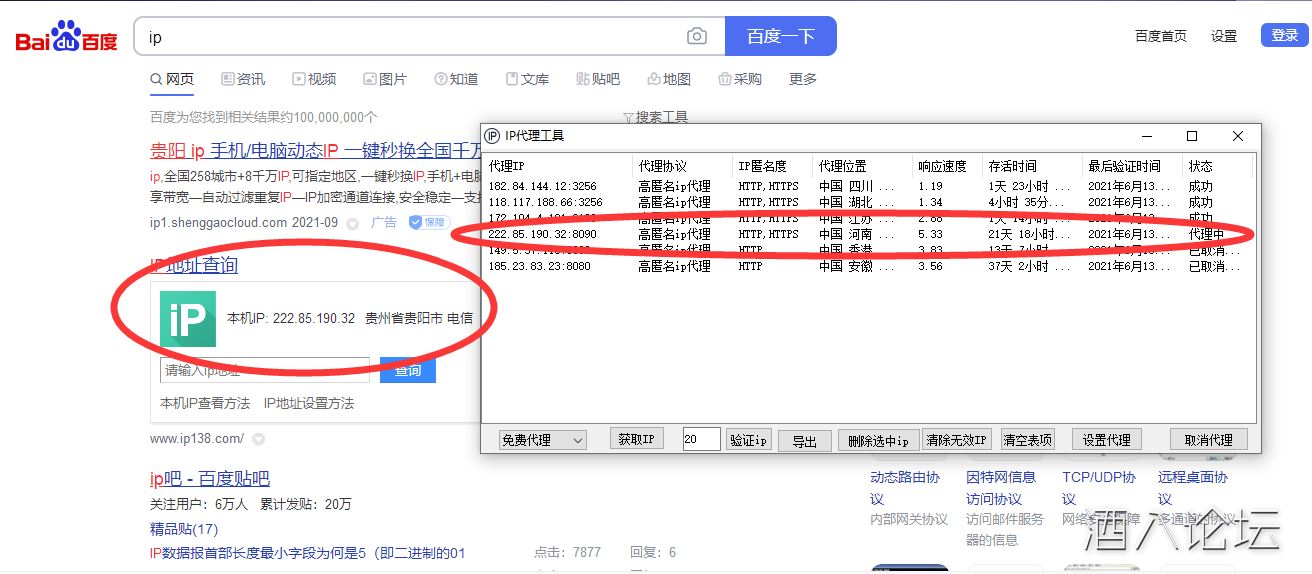This screenshot has height=574, width=1312.
Task: Open the 免费代理 dropdown
Action: (543, 440)
